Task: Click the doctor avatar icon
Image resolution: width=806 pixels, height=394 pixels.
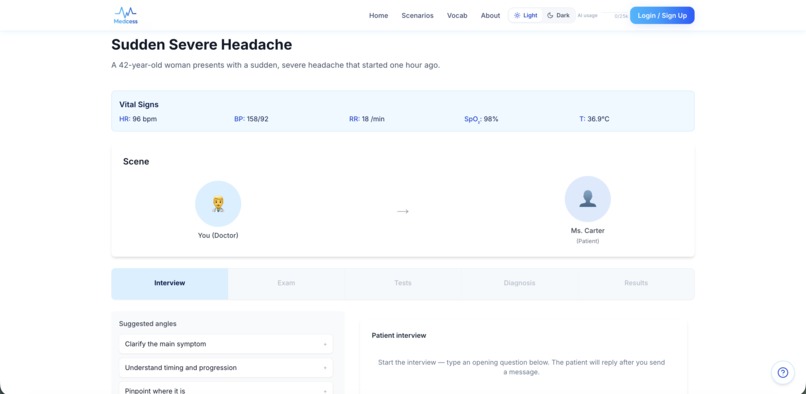Action: coord(218,204)
